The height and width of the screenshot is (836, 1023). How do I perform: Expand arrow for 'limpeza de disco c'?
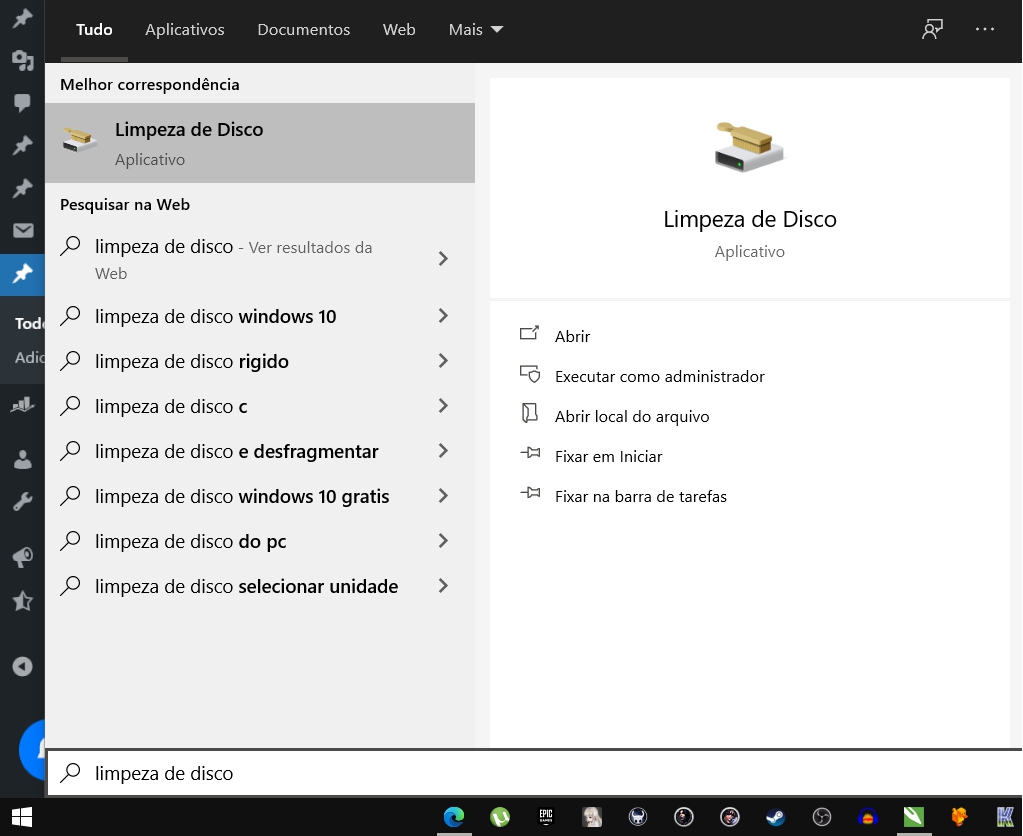coord(443,406)
